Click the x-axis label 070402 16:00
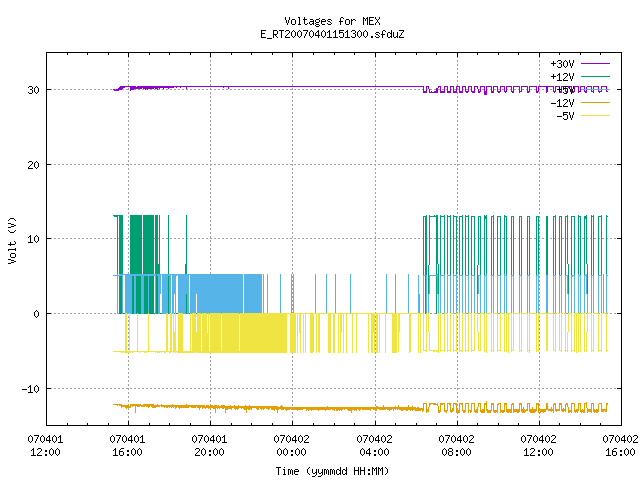Screen dimensions: 640x480 click(620, 446)
